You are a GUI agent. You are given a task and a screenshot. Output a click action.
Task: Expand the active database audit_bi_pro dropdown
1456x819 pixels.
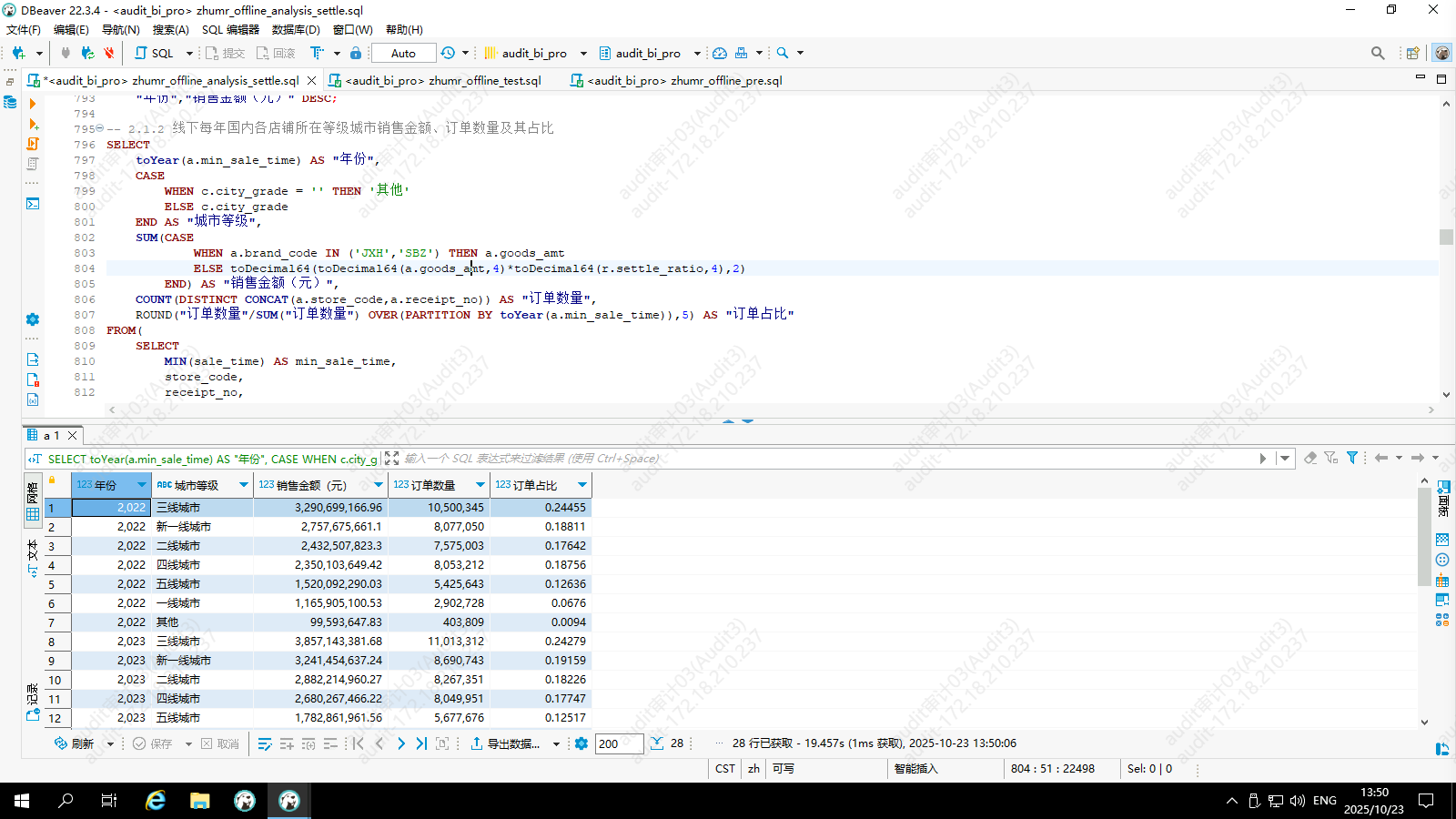(x=697, y=54)
